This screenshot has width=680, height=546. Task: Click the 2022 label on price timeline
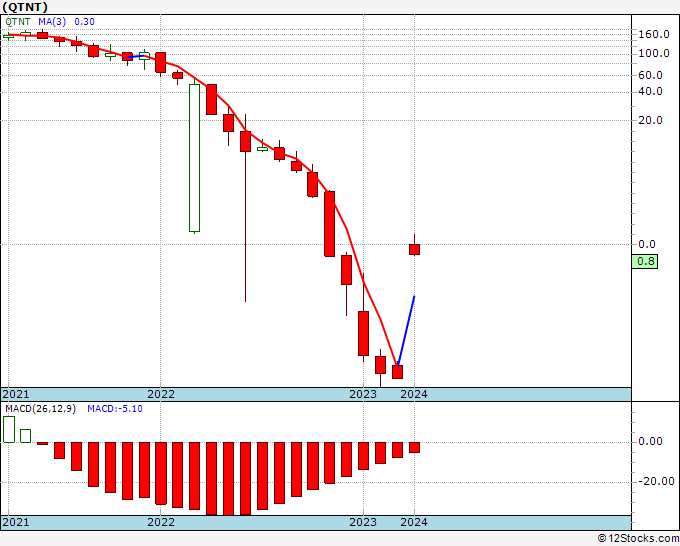[161, 394]
